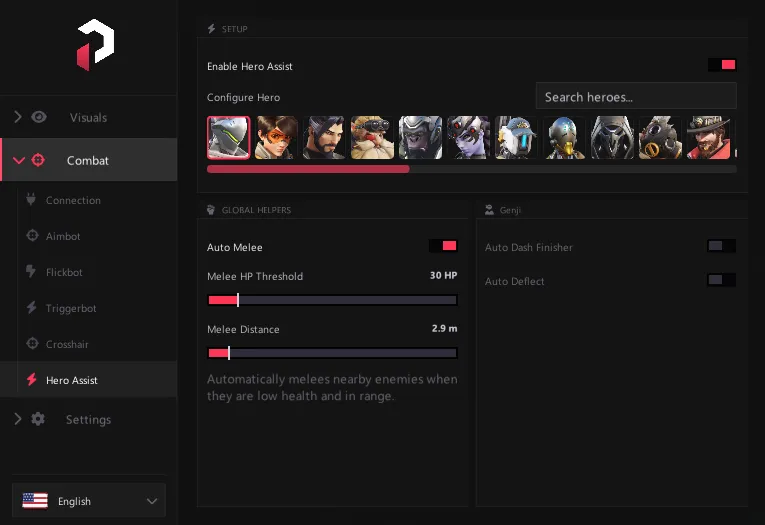Viewport: 765px width, 525px height.
Task: Click the gear icon next to Settings
Action: tap(38, 419)
